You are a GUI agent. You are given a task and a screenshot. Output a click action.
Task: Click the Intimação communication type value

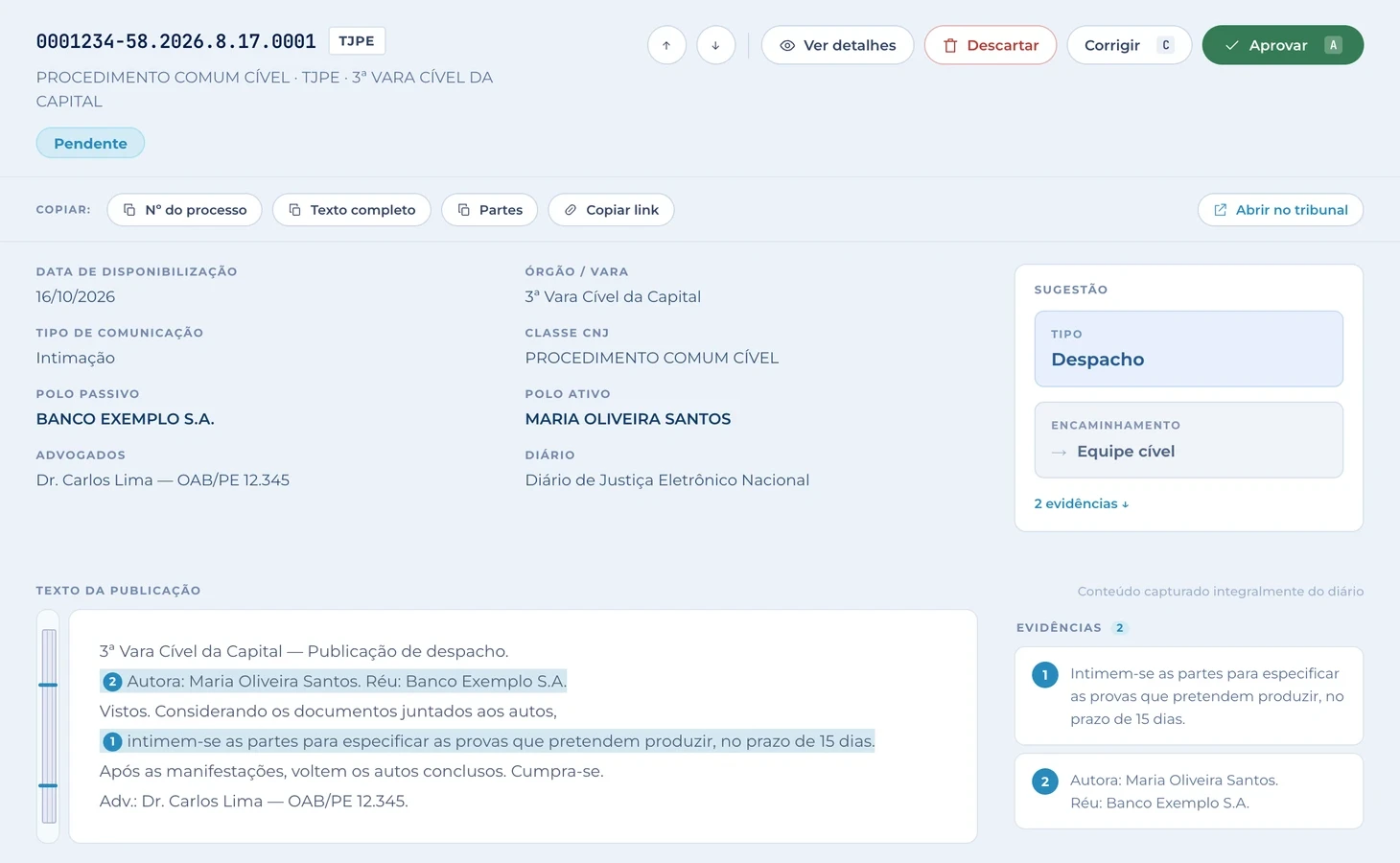click(x=76, y=358)
